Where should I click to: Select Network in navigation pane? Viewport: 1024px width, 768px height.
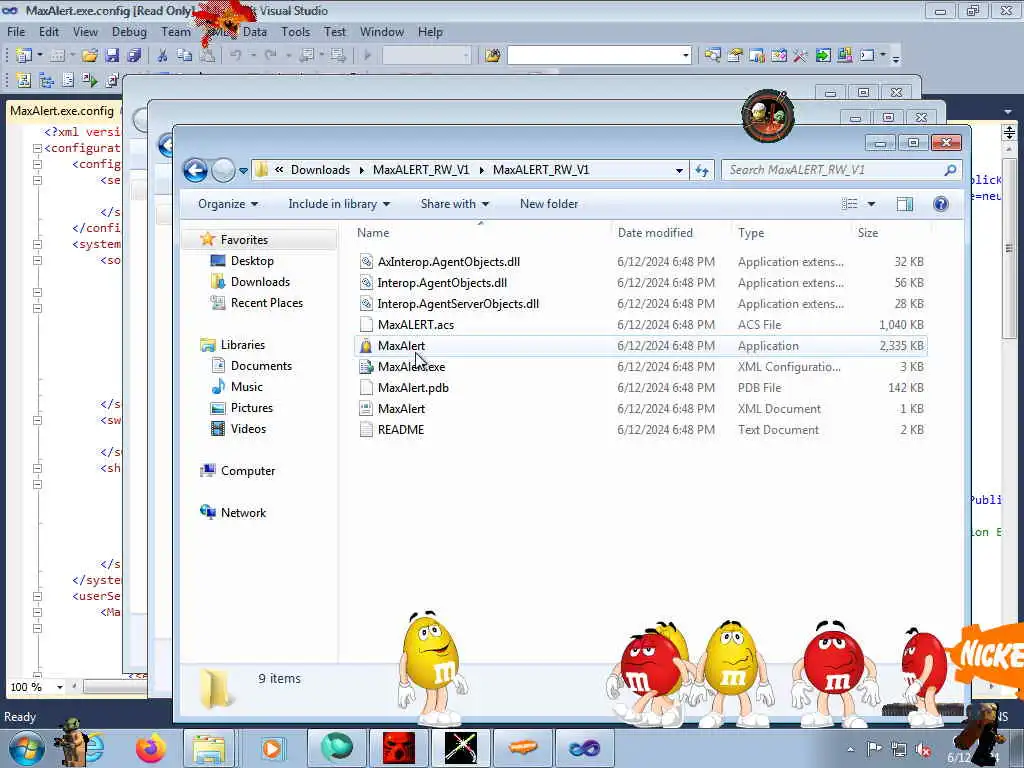click(243, 513)
